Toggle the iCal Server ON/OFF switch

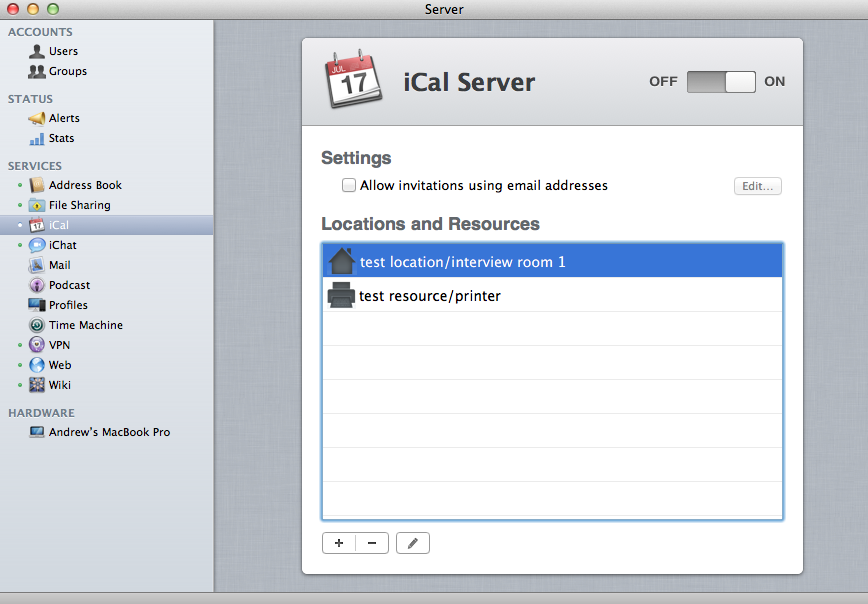(x=721, y=82)
